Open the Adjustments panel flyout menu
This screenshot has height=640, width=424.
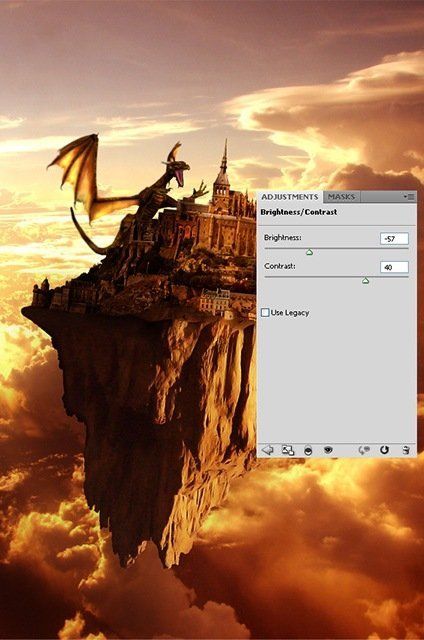tap(409, 197)
